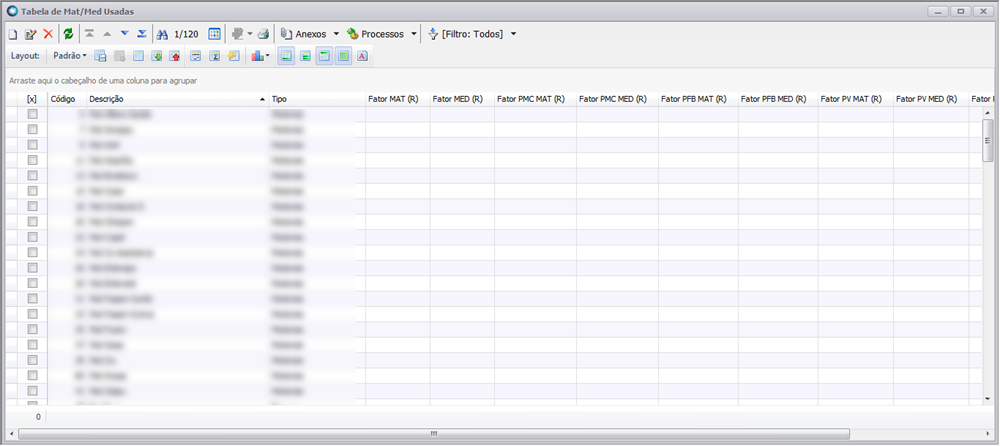Toggle the green row lines view button
Screen dimensions: 1000x446
[x=305, y=56]
